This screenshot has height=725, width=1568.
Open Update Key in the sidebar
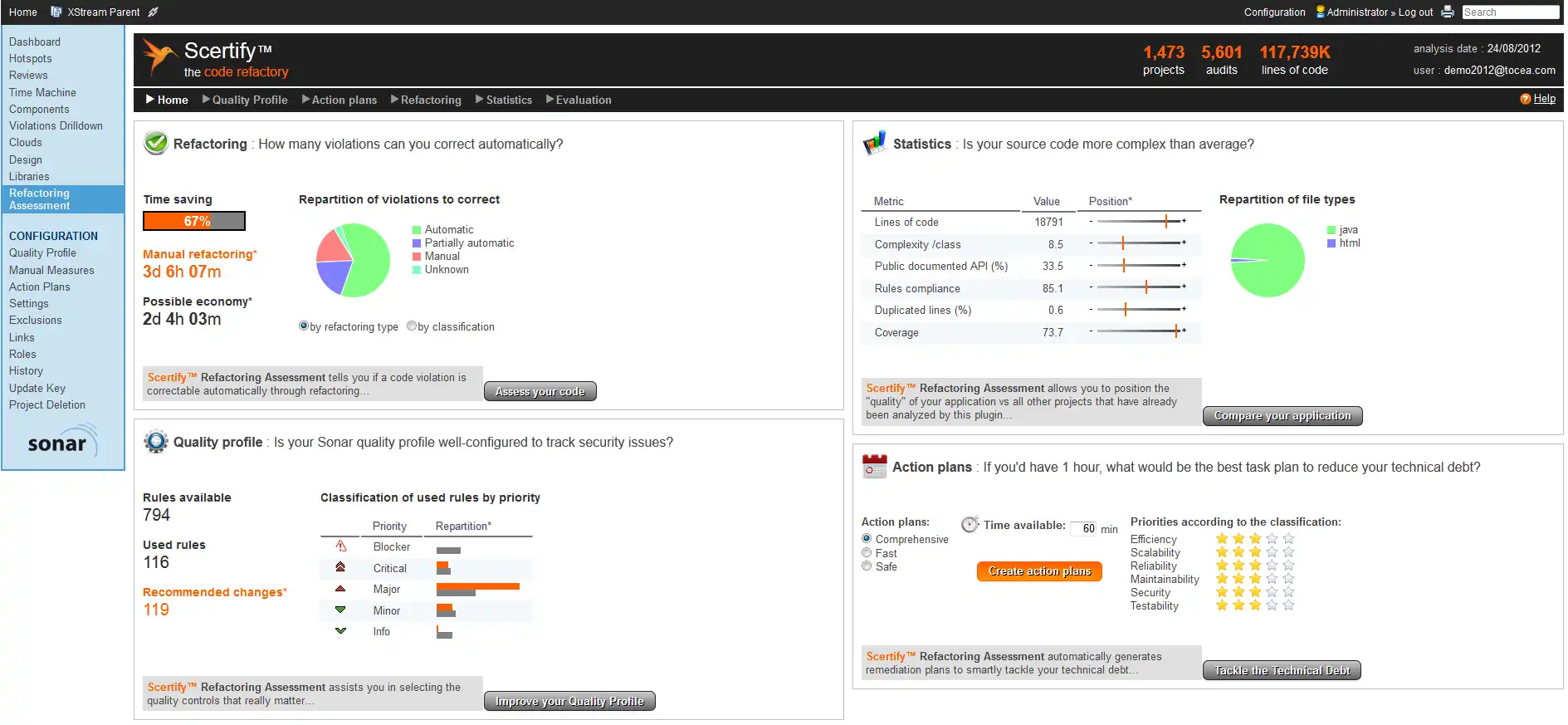37,388
